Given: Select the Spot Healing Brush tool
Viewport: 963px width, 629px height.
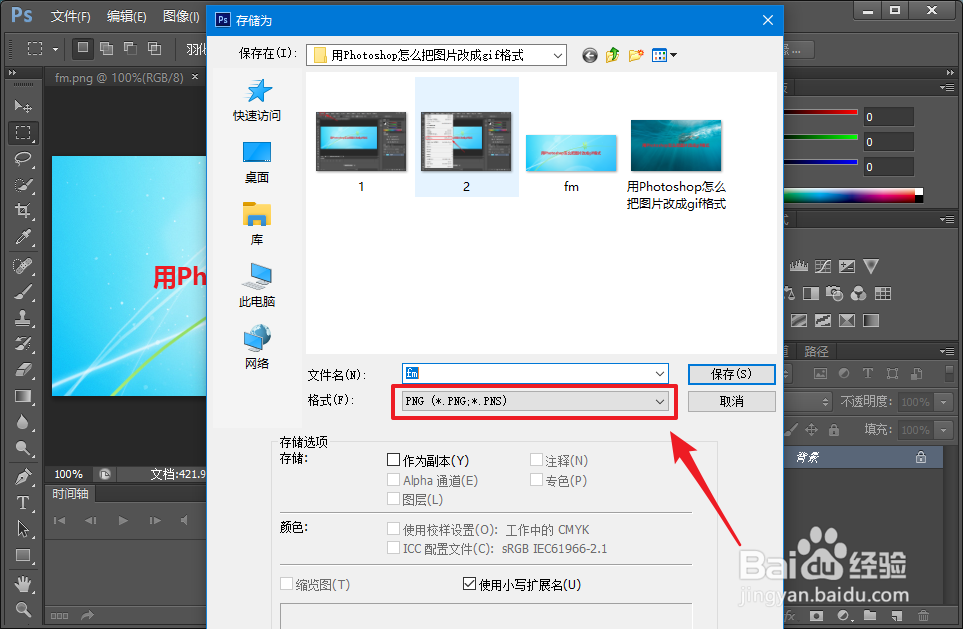Looking at the screenshot, I should coord(23,266).
